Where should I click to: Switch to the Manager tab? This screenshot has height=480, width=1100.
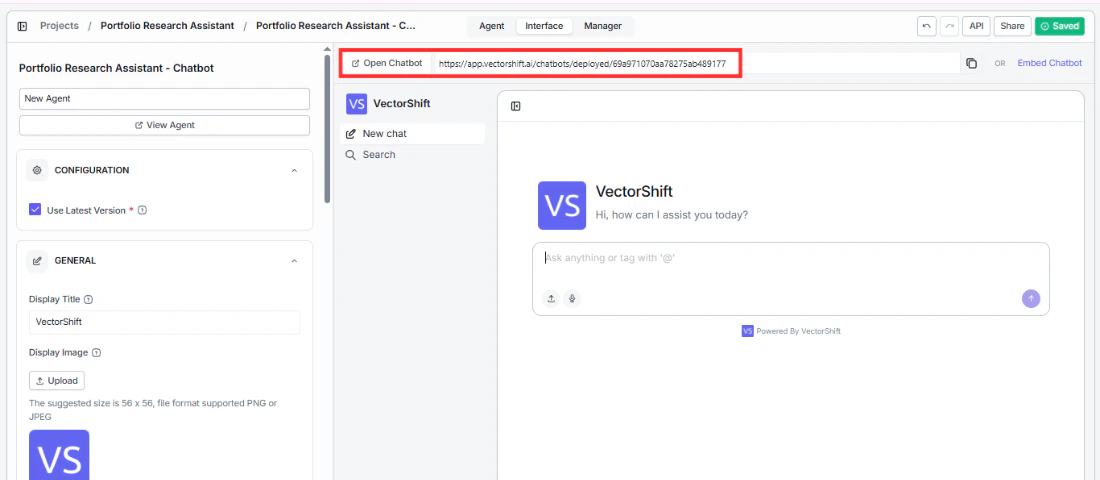point(603,26)
